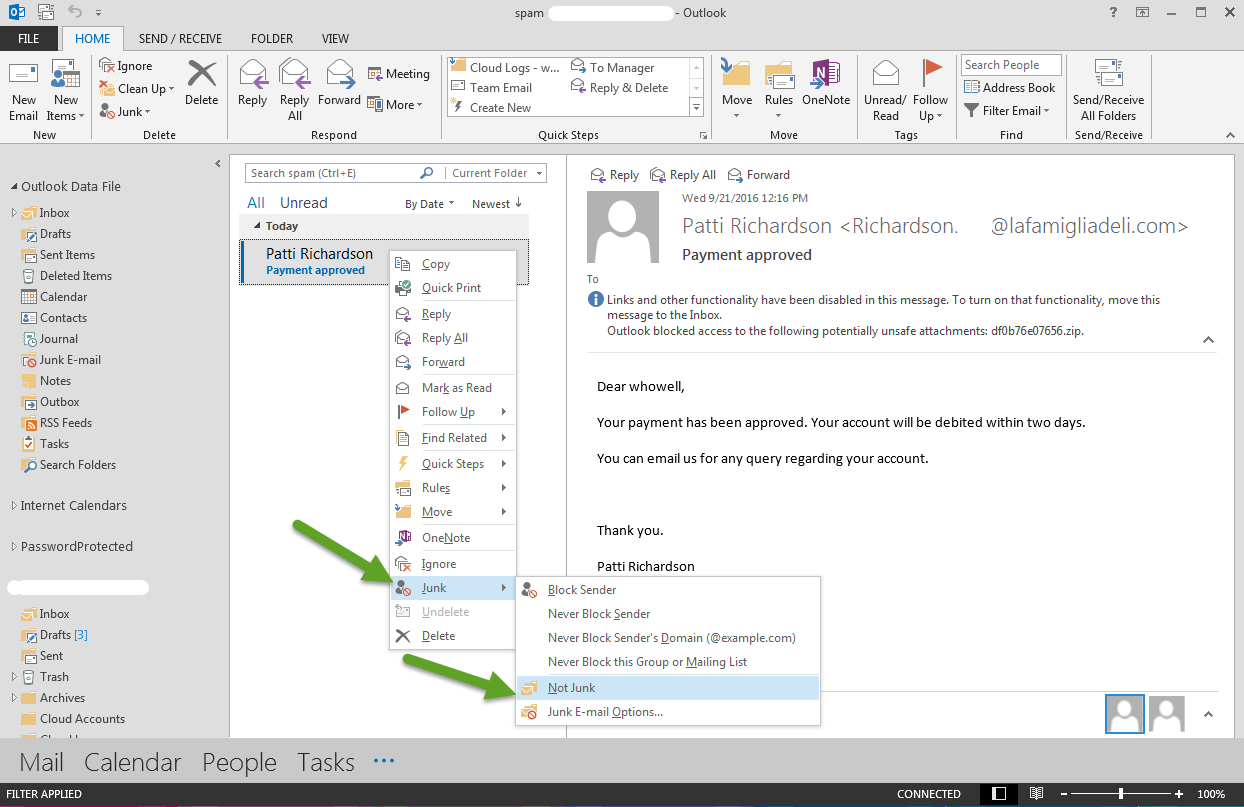Click Reply All in the reading pane
The width and height of the screenshot is (1244, 807).
coord(683,175)
